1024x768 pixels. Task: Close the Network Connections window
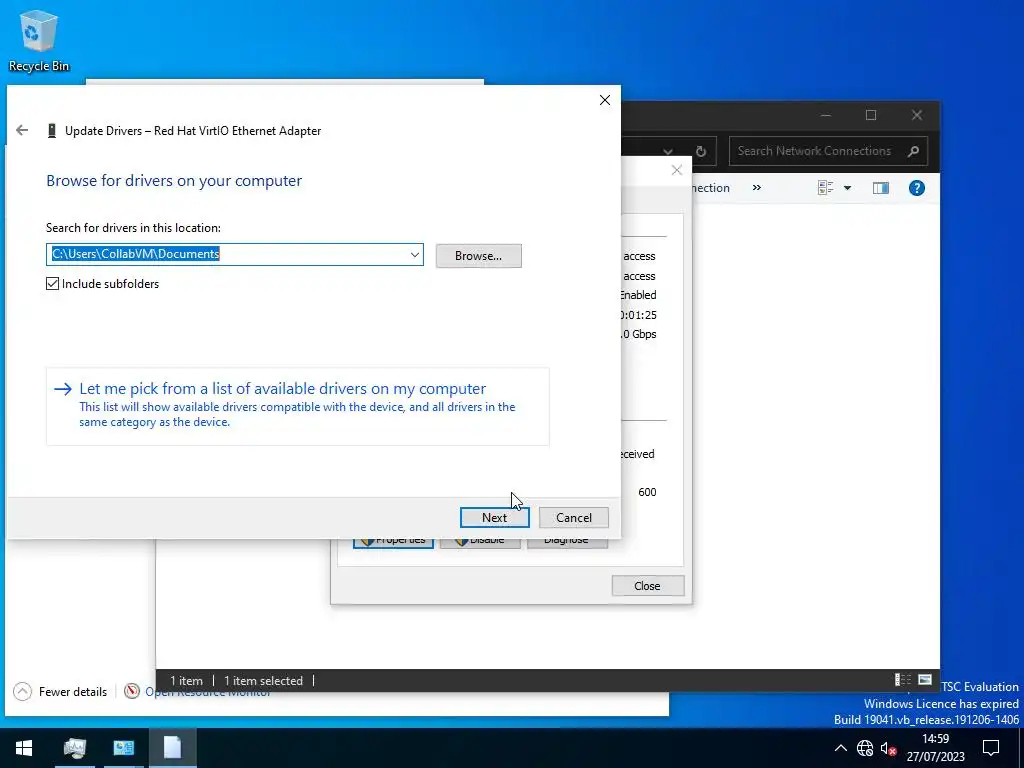[x=916, y=115]
